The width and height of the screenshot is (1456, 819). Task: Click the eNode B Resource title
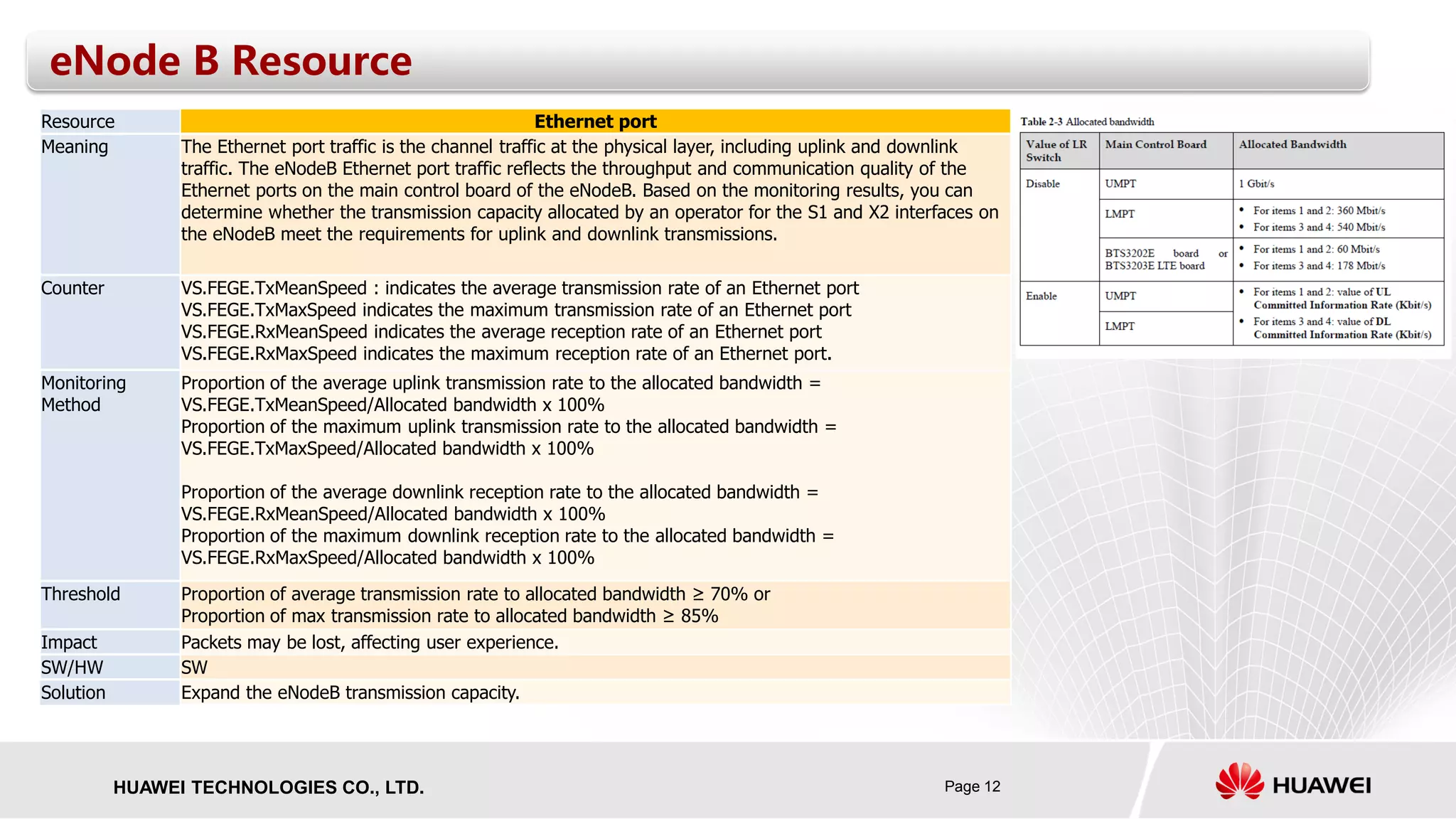tap(230, 60)
